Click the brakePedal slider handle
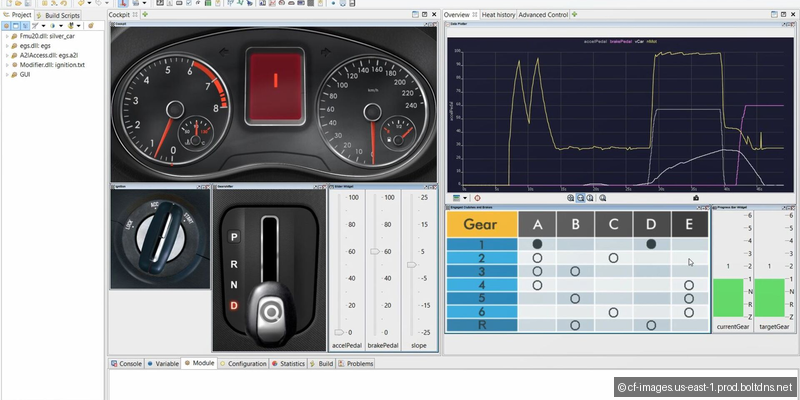This screenshot has height=400, width=800. point(374,251)
